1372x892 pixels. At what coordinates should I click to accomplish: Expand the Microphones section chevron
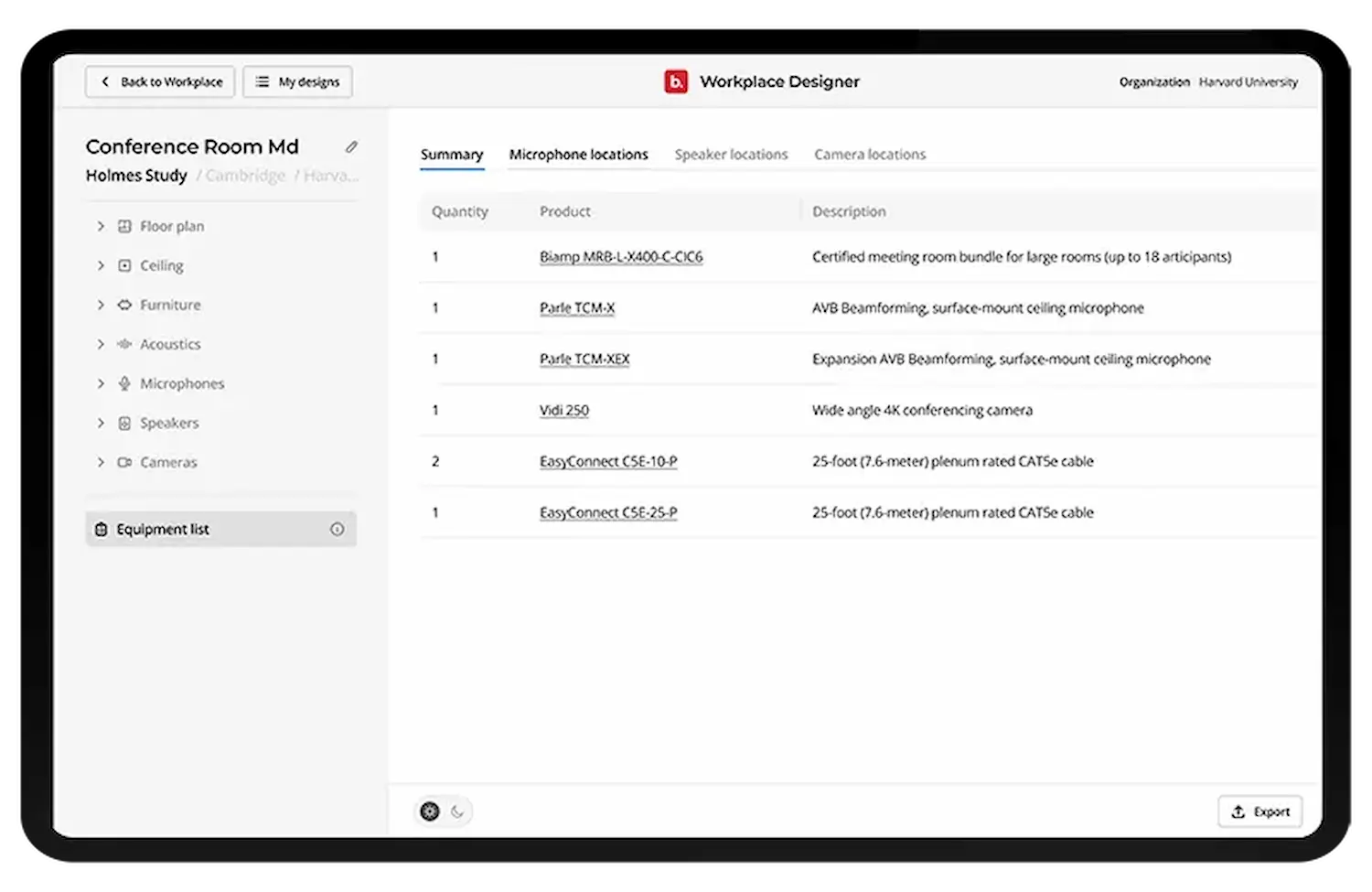pos(101,383)
